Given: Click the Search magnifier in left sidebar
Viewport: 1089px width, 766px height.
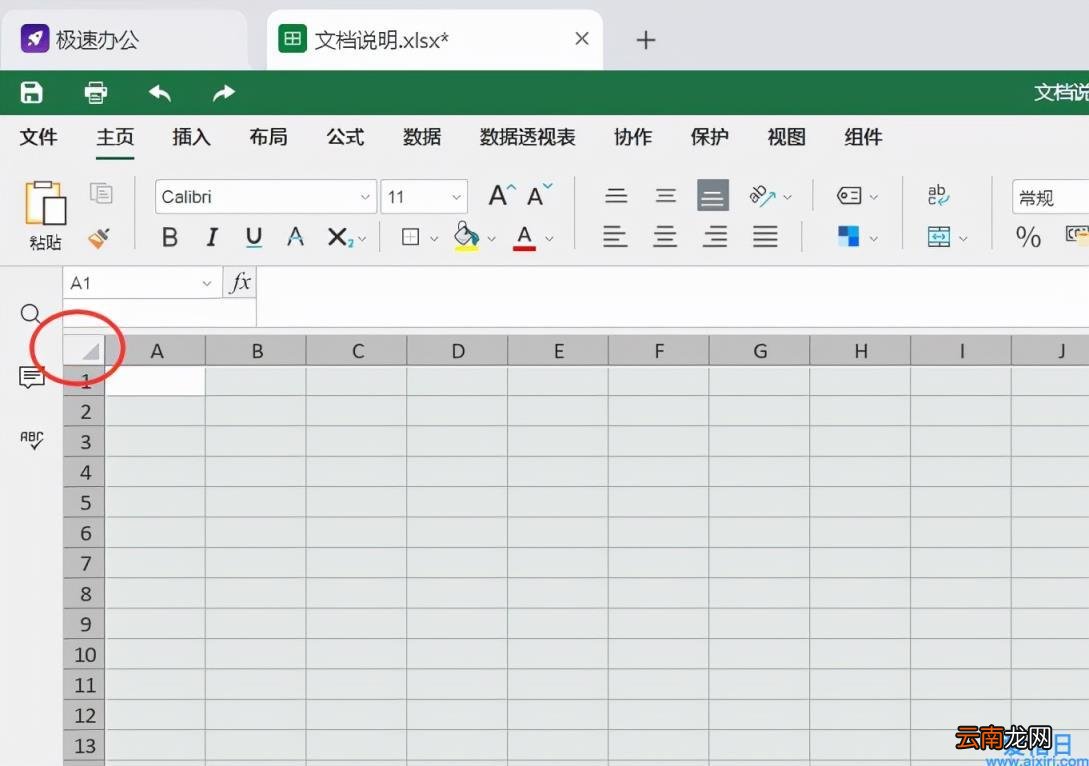Looking at the screenshot, I should click(31, 314).
